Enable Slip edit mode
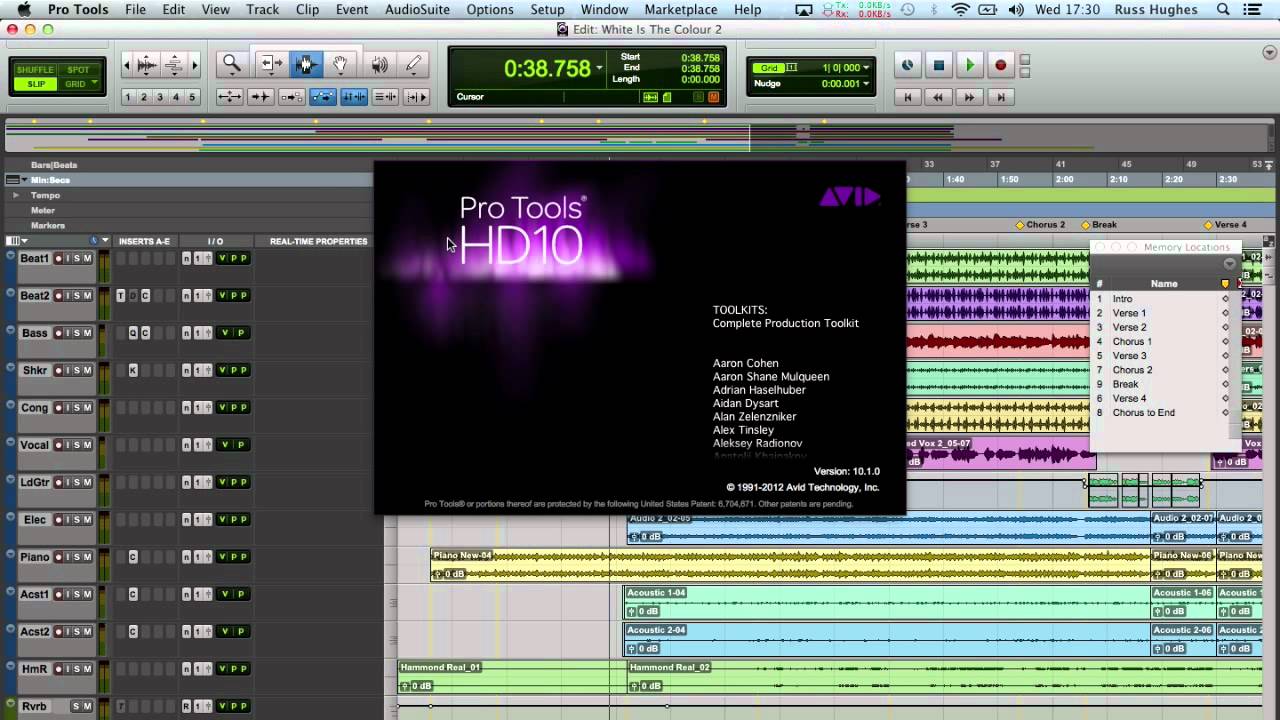 pos(35,84)
